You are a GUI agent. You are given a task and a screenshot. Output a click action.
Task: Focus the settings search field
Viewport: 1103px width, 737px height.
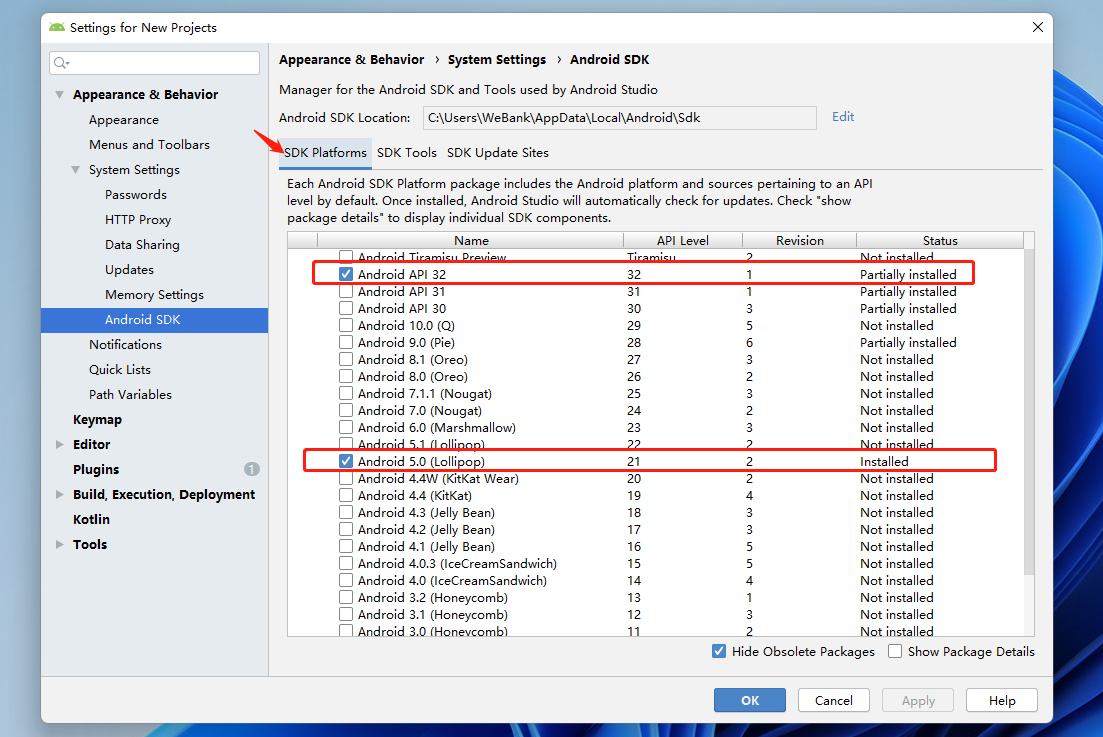[155, 63]
